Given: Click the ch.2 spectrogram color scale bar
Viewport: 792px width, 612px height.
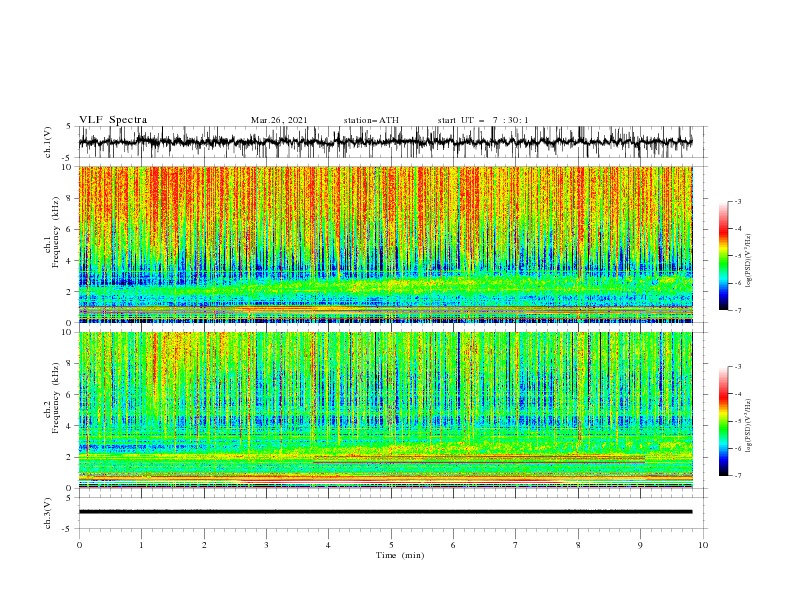Looking at the screenshot, I should click(723, 421).
